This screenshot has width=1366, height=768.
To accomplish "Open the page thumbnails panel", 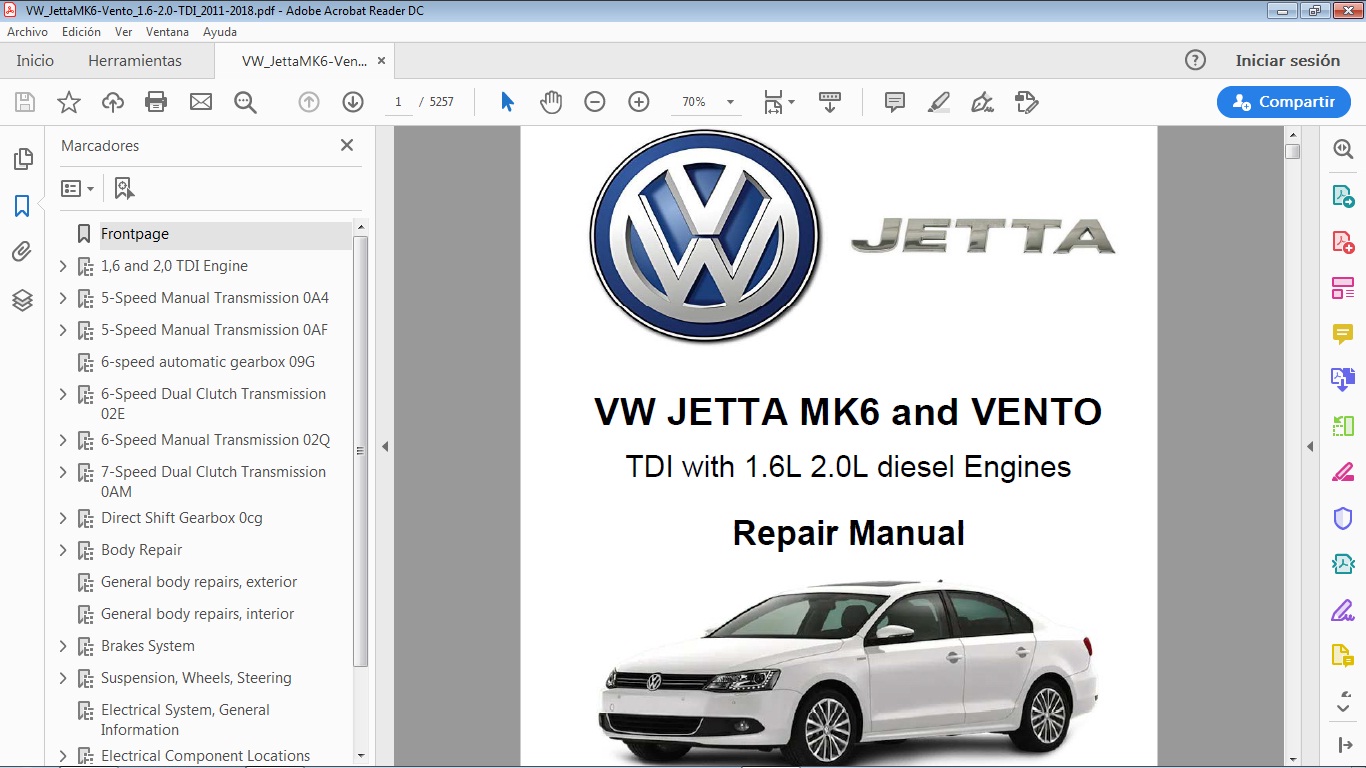I will [22, 158].
